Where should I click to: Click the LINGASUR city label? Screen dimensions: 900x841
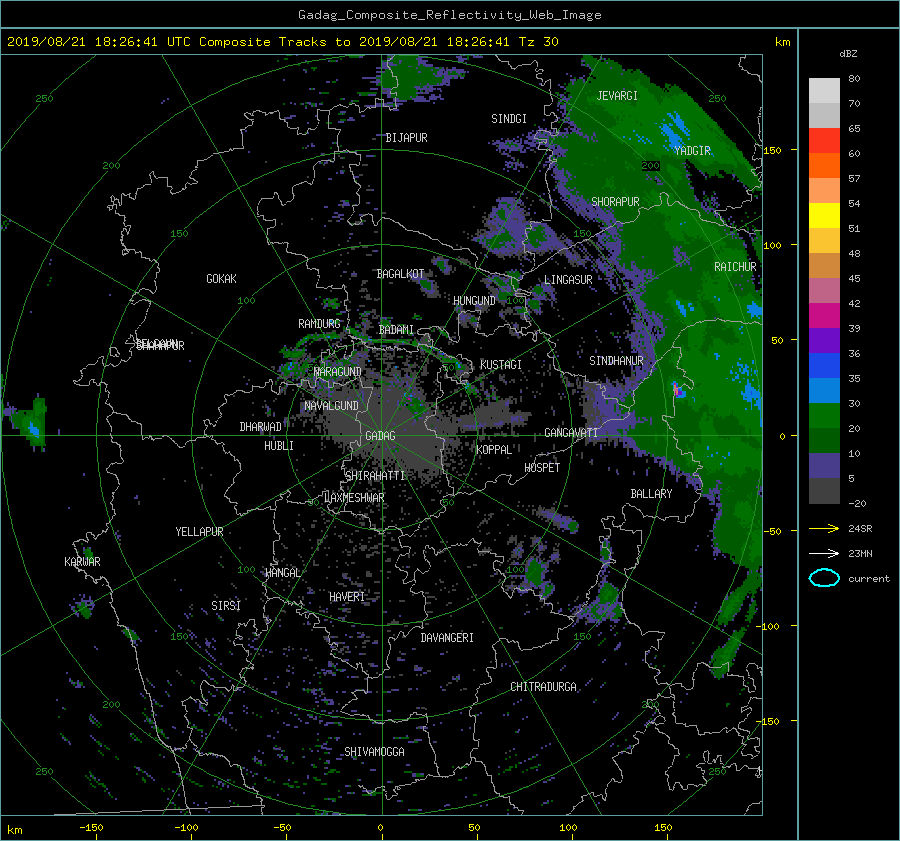click(x=568, y=280)
